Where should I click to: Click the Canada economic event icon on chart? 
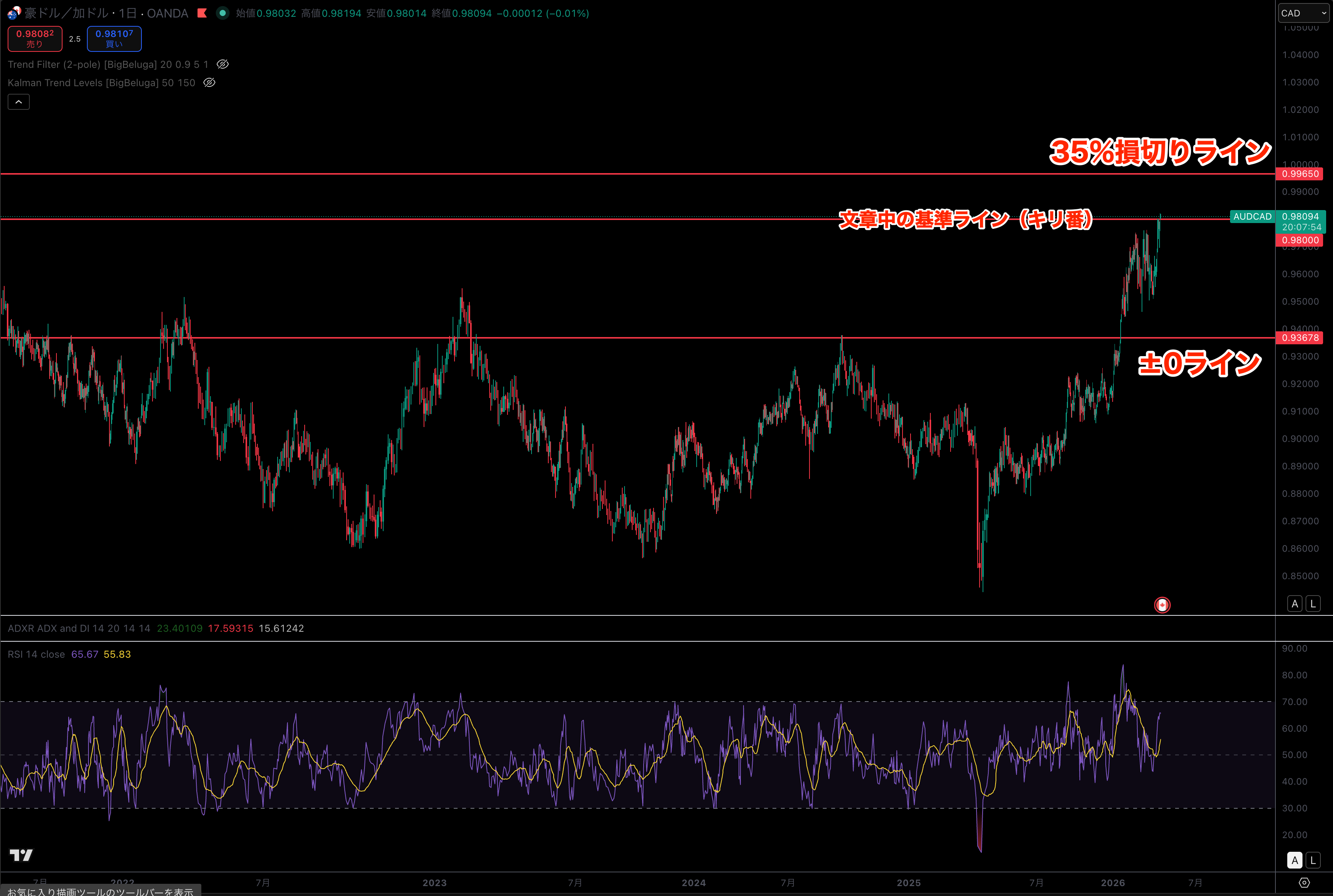(1161, 605)
